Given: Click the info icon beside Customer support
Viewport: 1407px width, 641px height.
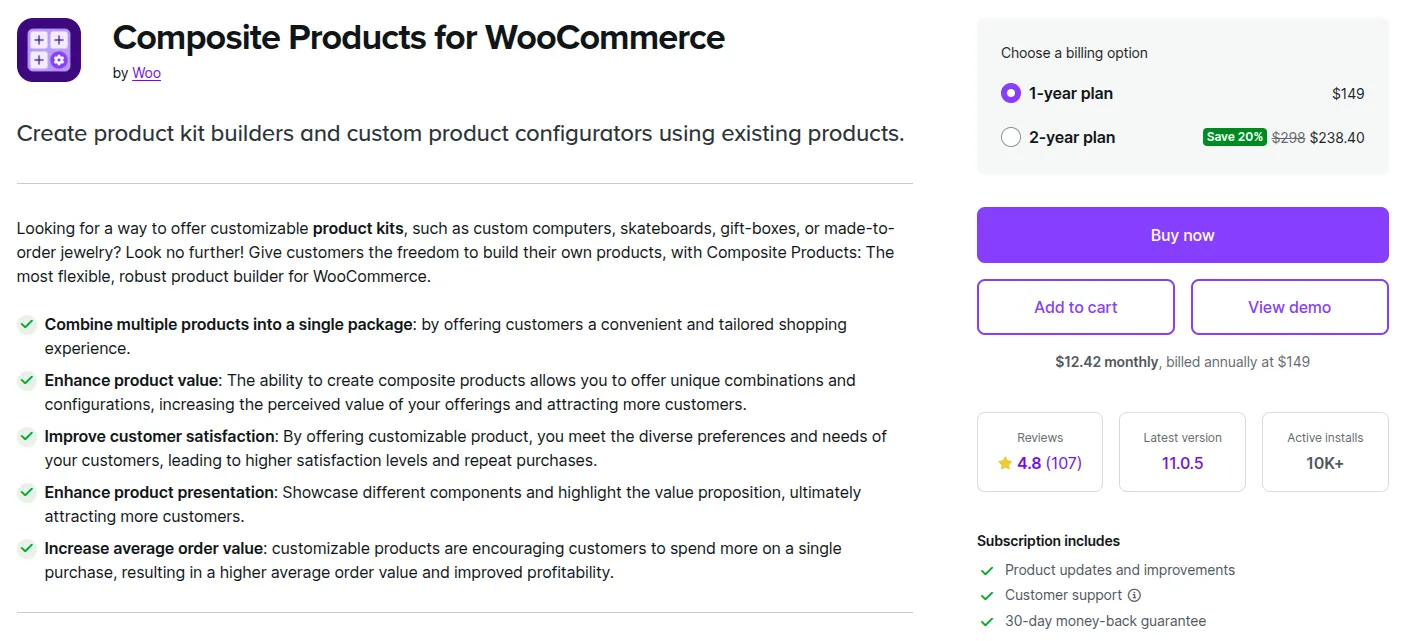Looking at the screenshot, I should point(1134,595).
